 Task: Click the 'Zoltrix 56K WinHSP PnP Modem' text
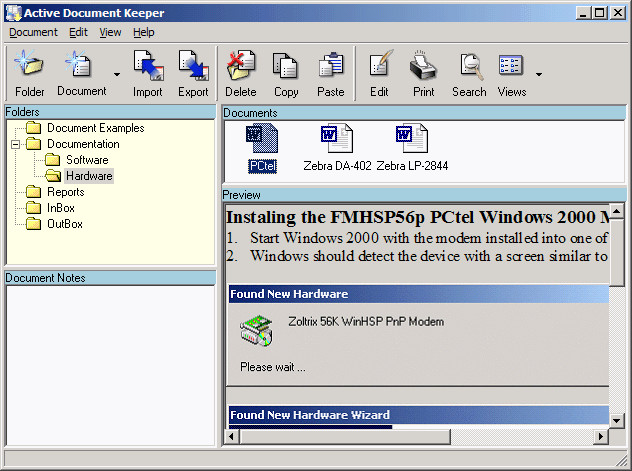(366, 322)
